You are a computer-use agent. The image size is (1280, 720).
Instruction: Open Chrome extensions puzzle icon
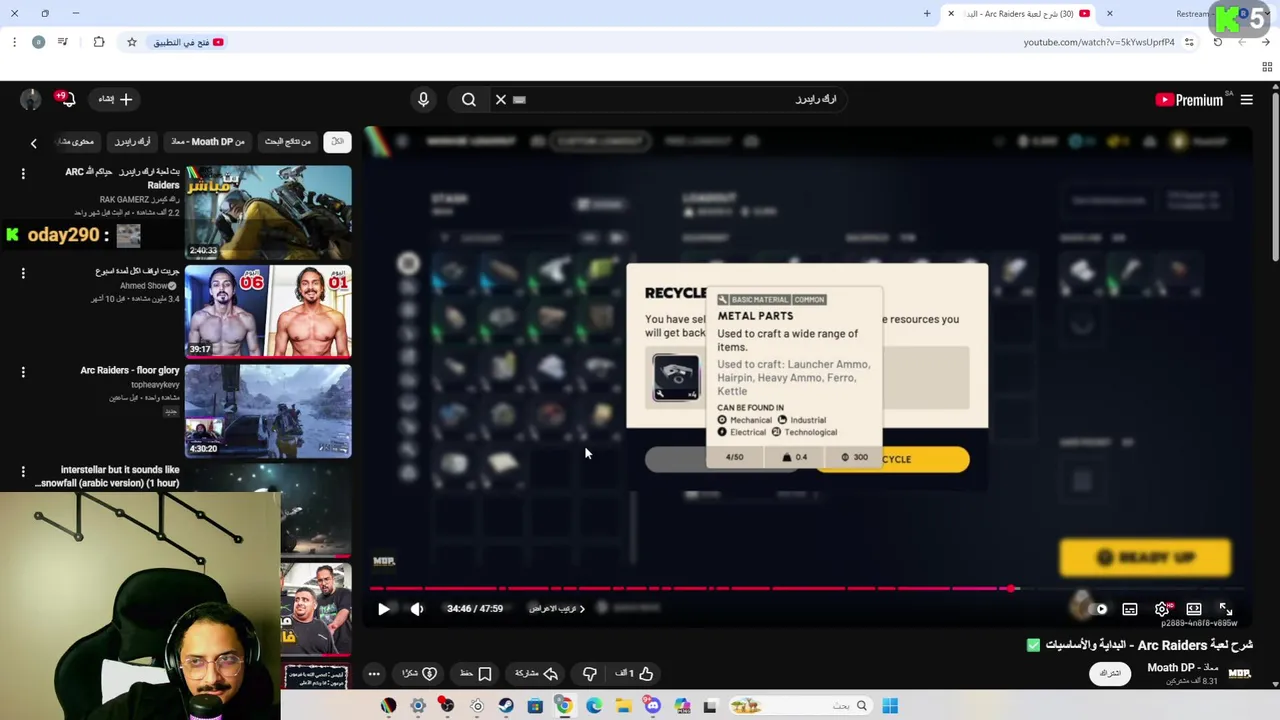99,42
